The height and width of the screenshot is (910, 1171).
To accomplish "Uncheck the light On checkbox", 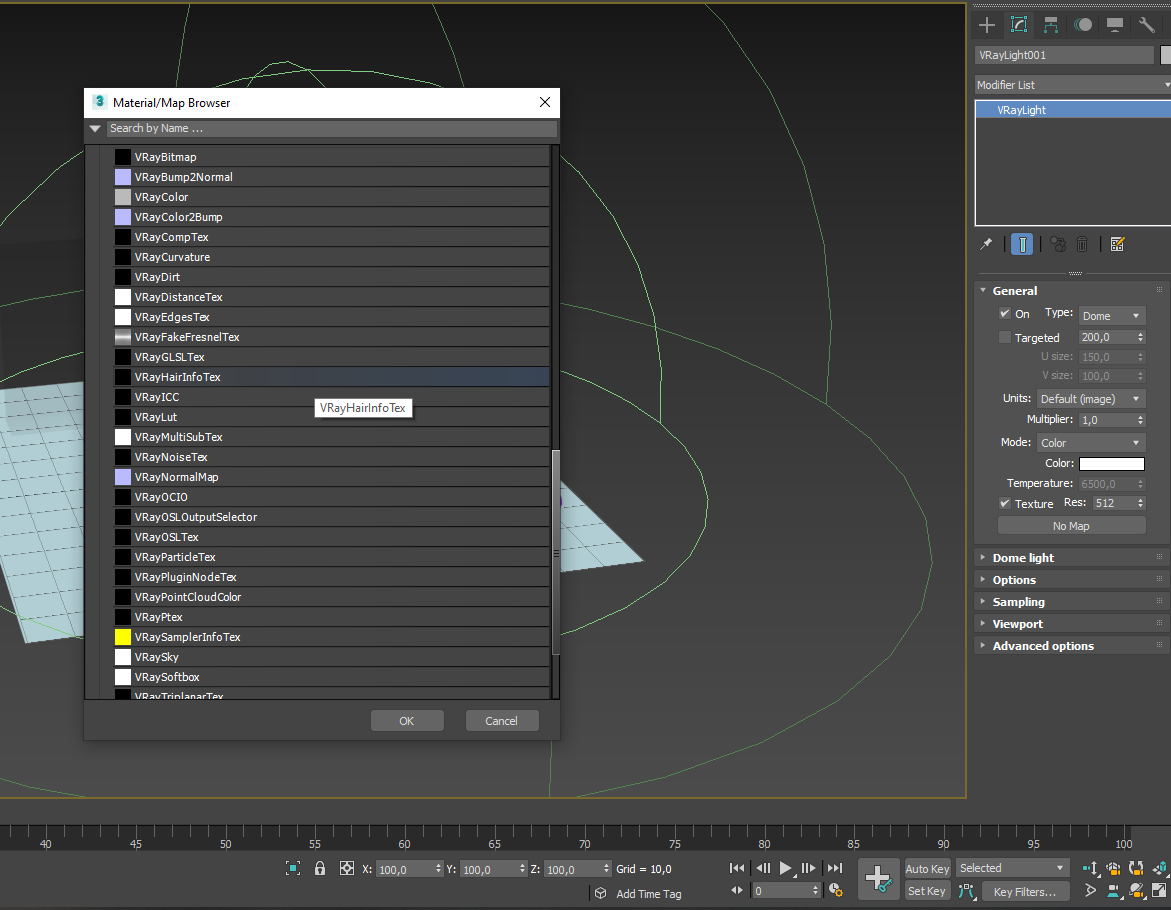I will coord(1004,314).
